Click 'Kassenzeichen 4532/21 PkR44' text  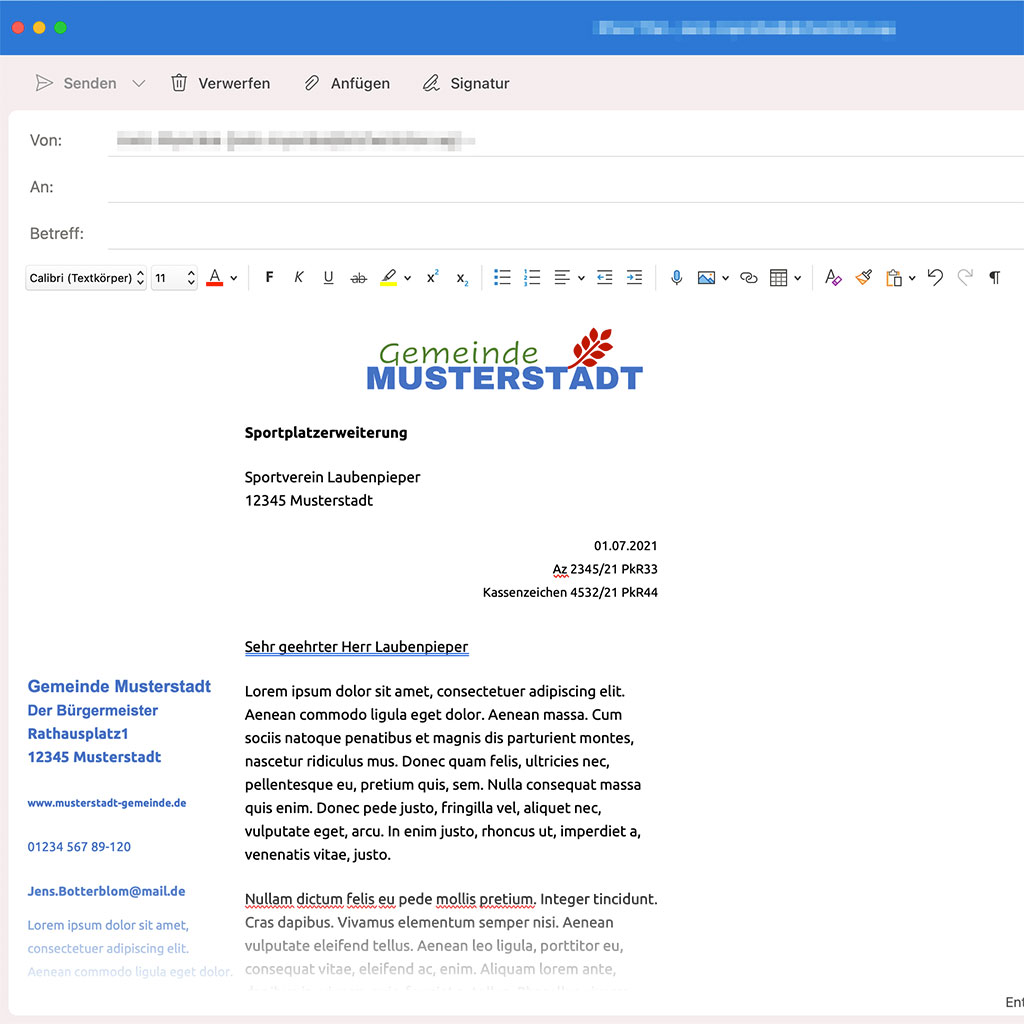570,593
